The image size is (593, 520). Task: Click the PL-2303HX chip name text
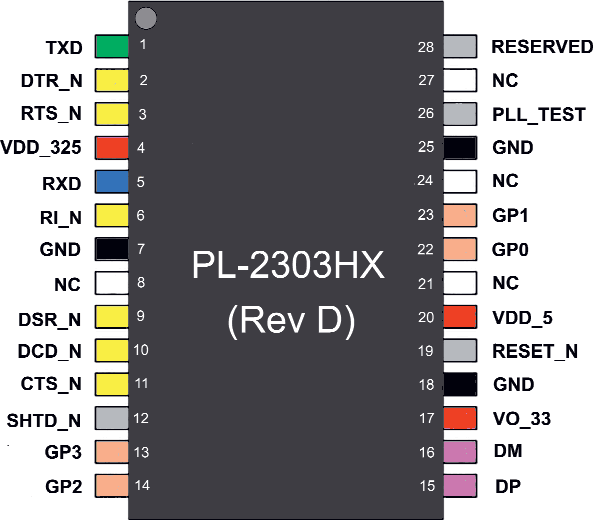coord(288,265)
